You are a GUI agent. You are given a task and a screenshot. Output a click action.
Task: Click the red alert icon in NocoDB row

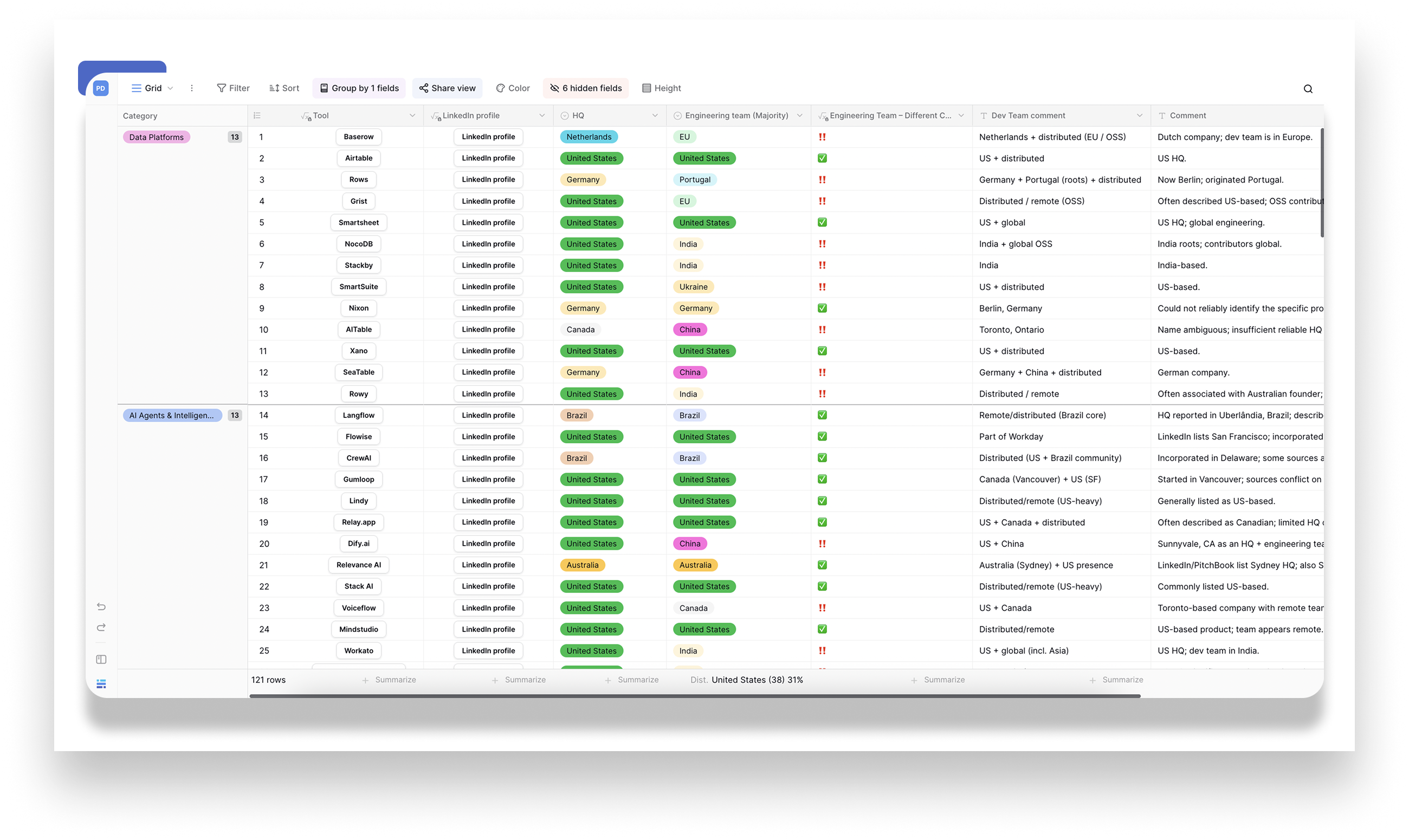pyautogui.click(x=822, y=244)
